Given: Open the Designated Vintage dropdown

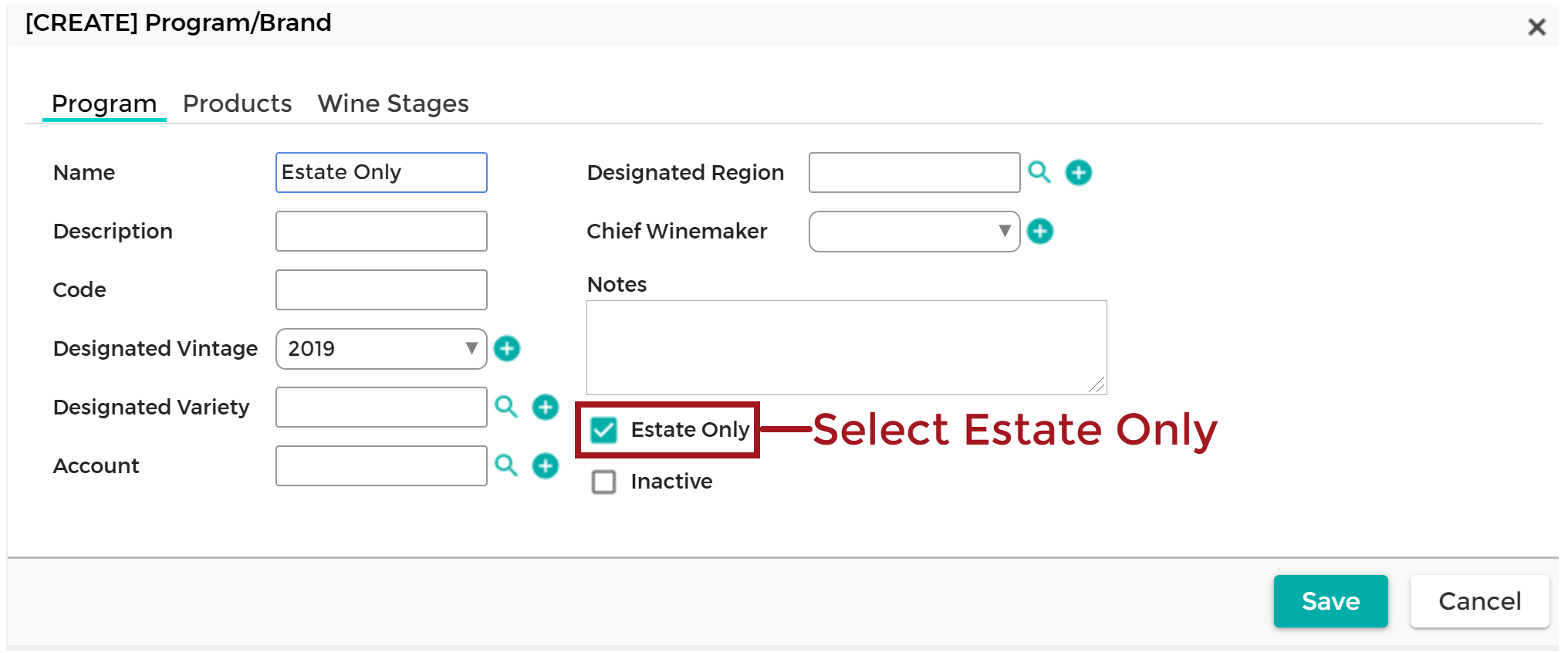Looking at the screenshot, I should tap(381, 349).
